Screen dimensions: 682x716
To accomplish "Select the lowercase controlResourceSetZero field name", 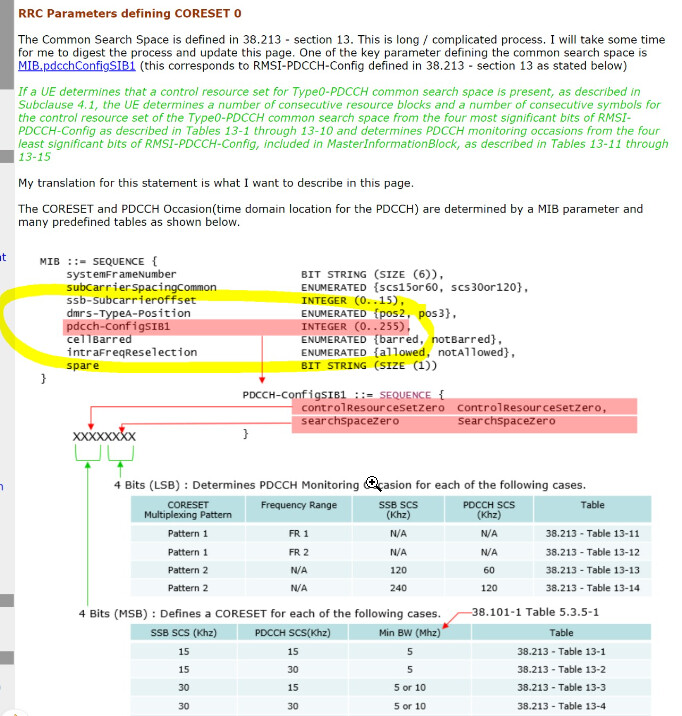I will pyautogui.click(x=372, y=408).
